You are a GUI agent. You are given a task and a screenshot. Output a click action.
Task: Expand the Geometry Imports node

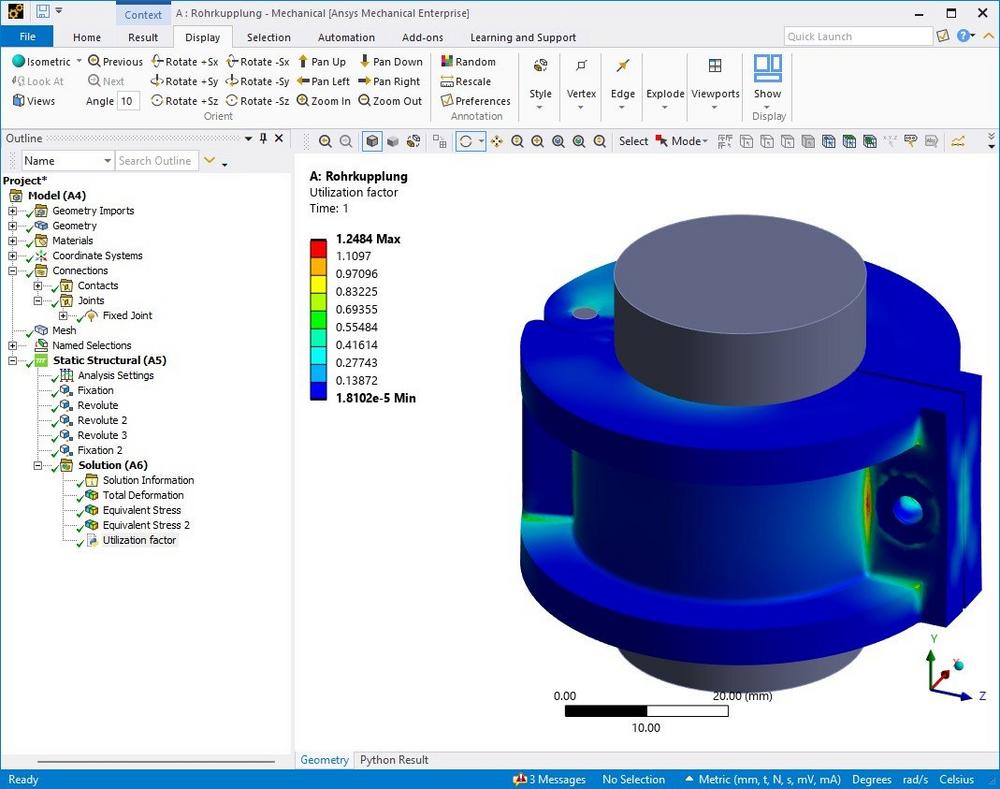click(x=13, y=211)
